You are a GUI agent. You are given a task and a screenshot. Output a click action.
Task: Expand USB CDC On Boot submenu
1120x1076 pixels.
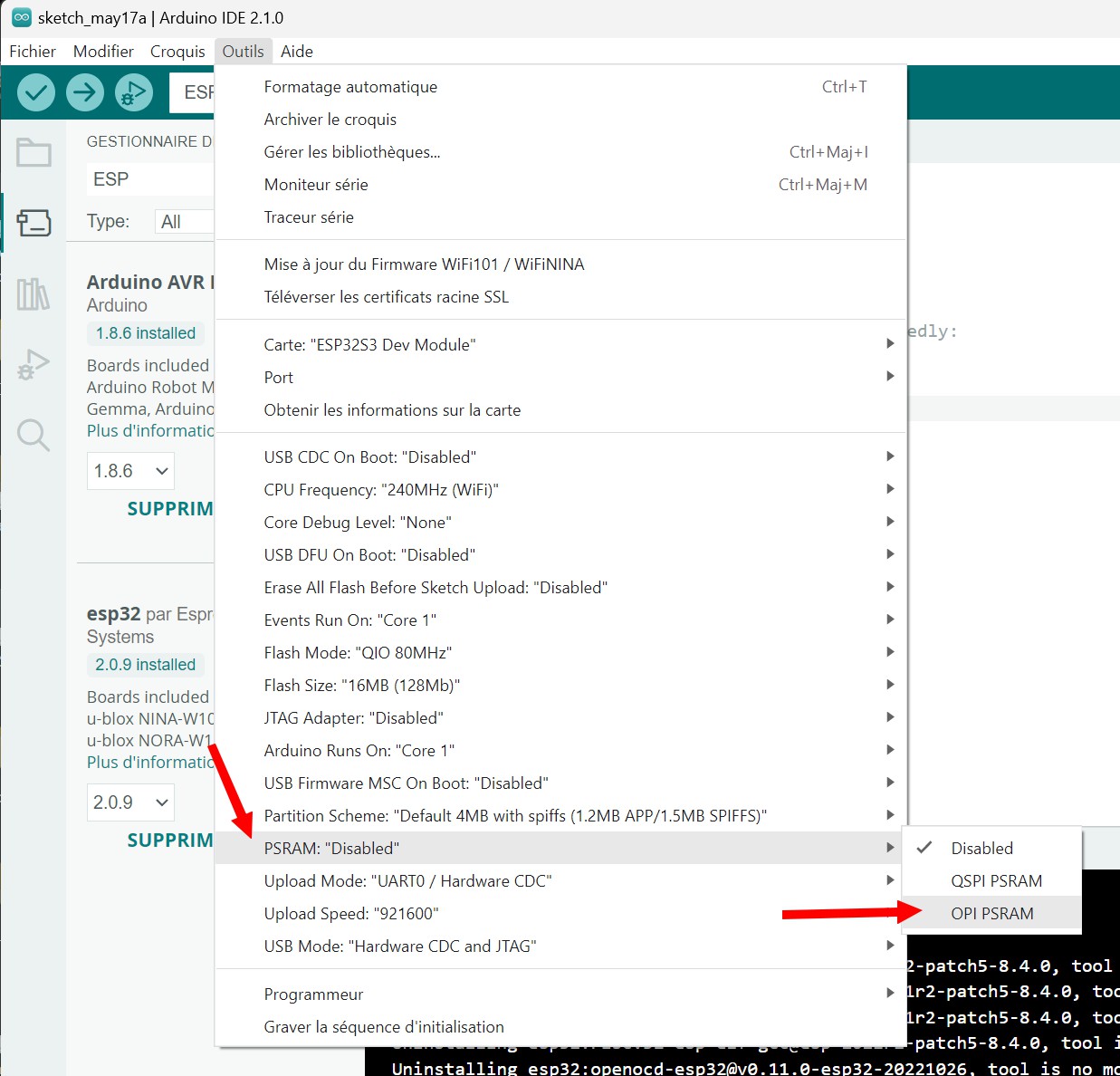pos(560,457)
